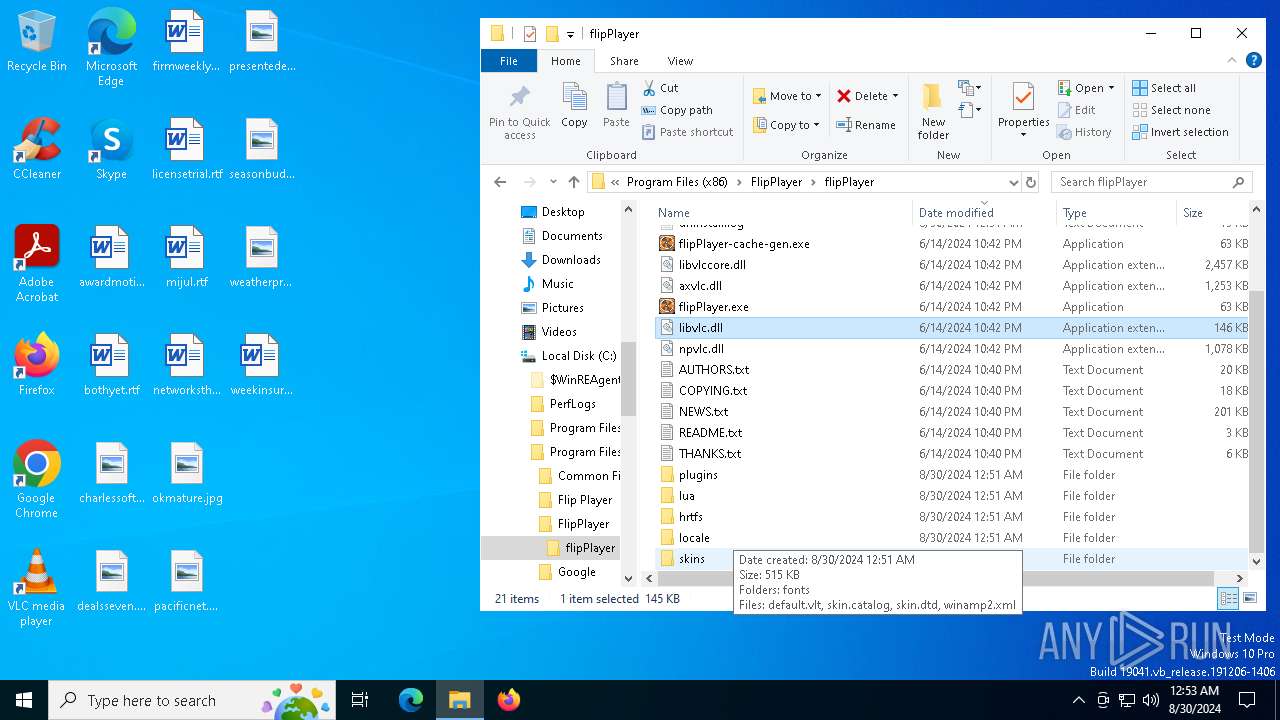The width and height of the screenshot is (1280, 720).
Task: Open recent locations dropdown arrow
Action: click(x=553, y=182)
